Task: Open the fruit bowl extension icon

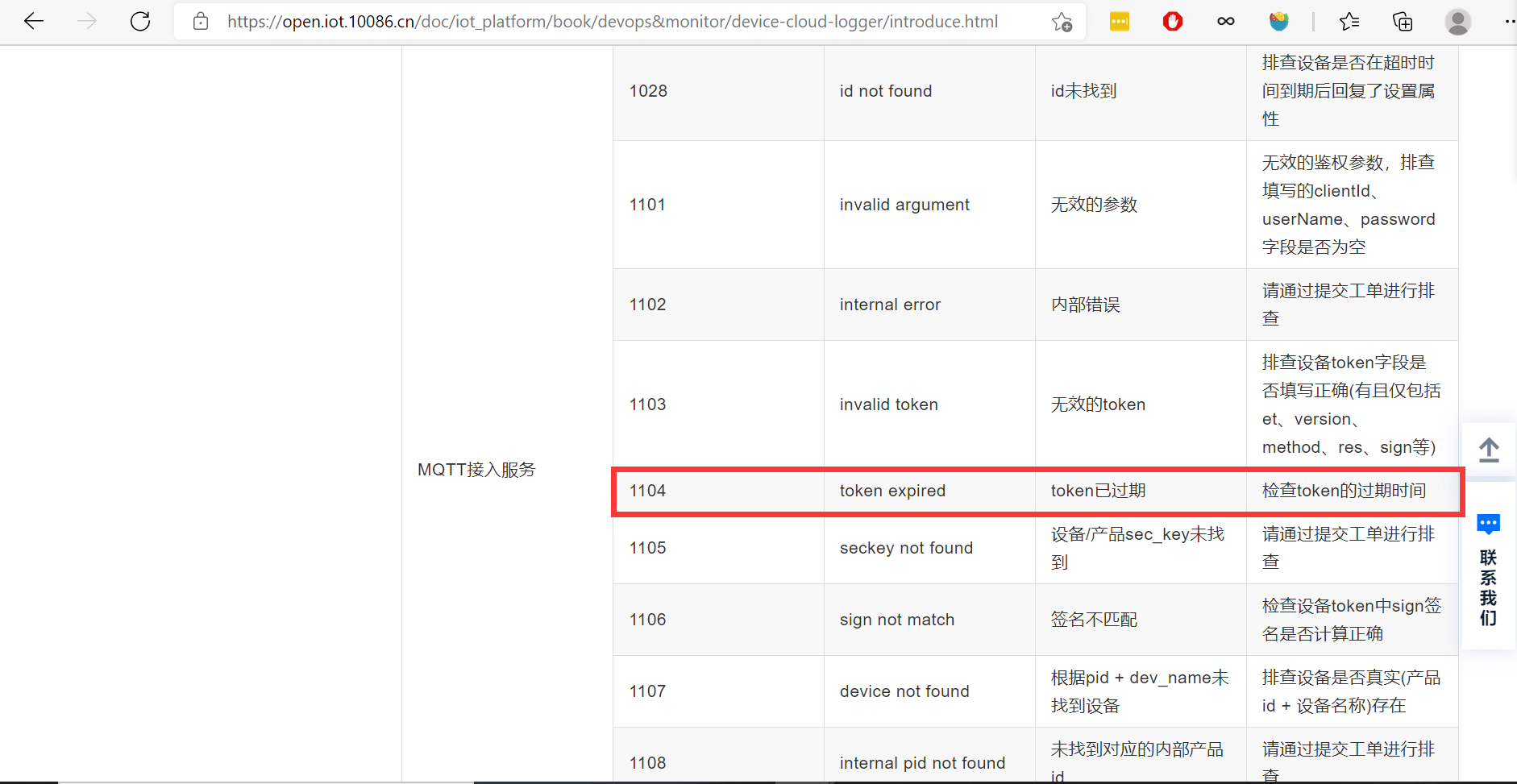Action: click(x=1279, y=21)
